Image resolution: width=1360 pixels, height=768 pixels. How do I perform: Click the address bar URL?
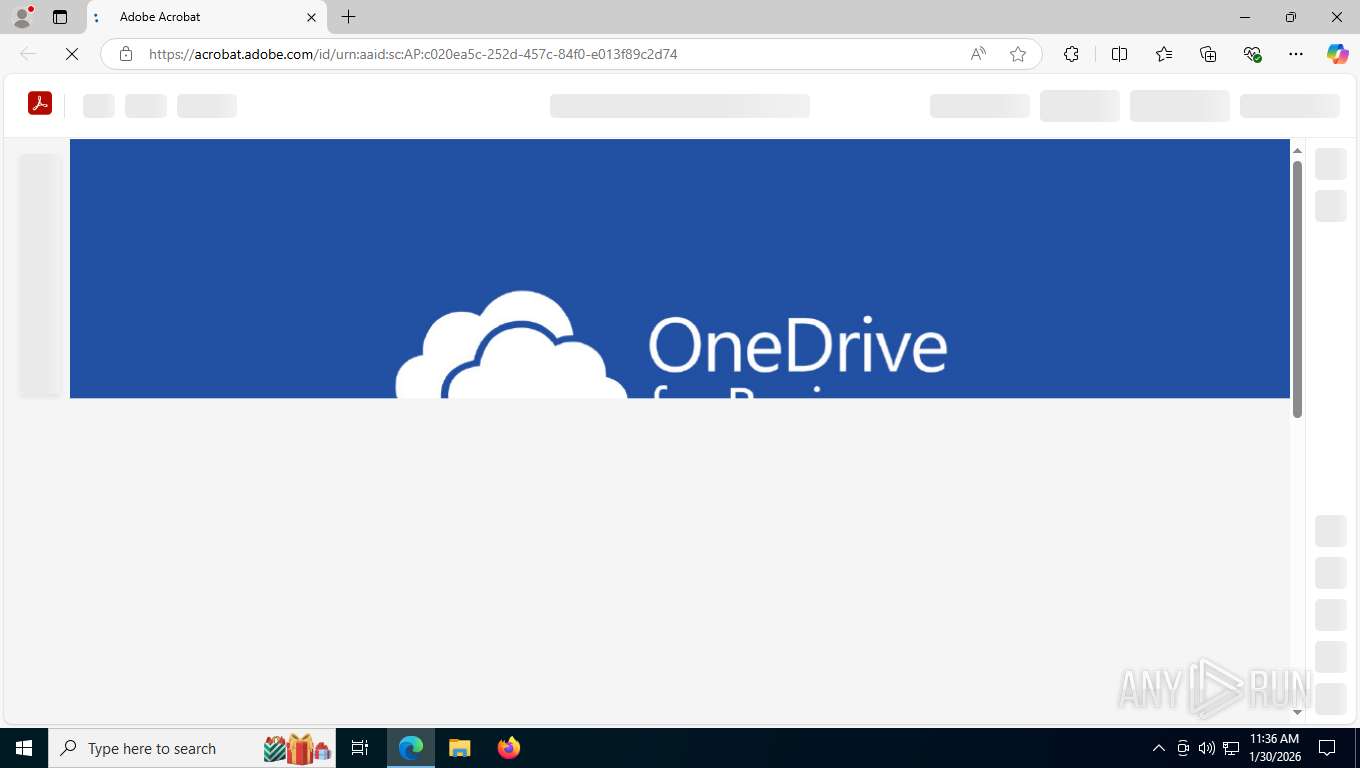tap(413, 54)
